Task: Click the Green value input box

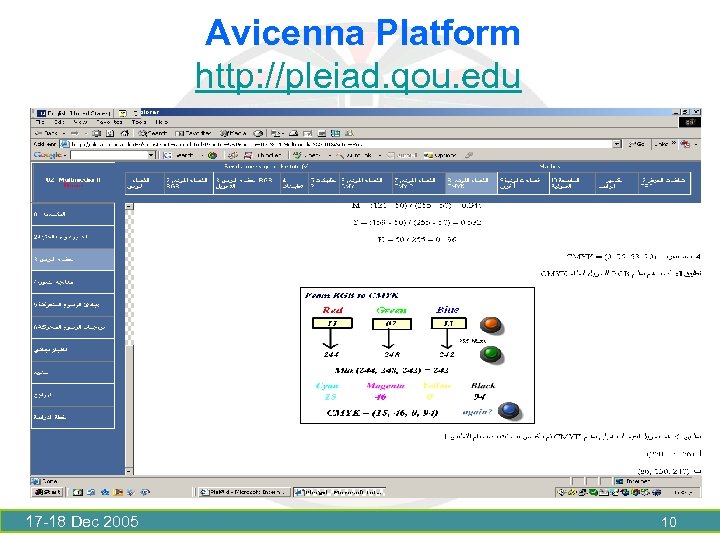Action: (392, 324)
